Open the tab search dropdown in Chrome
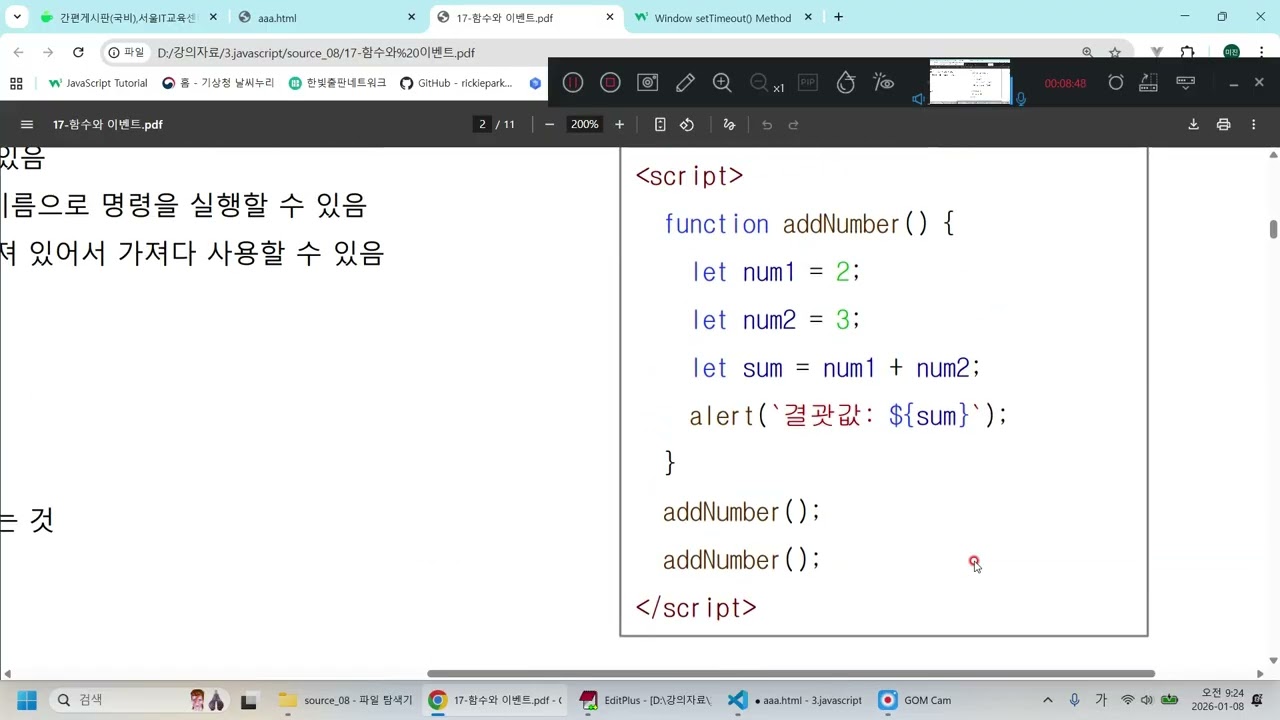 [x=17, y=17]
